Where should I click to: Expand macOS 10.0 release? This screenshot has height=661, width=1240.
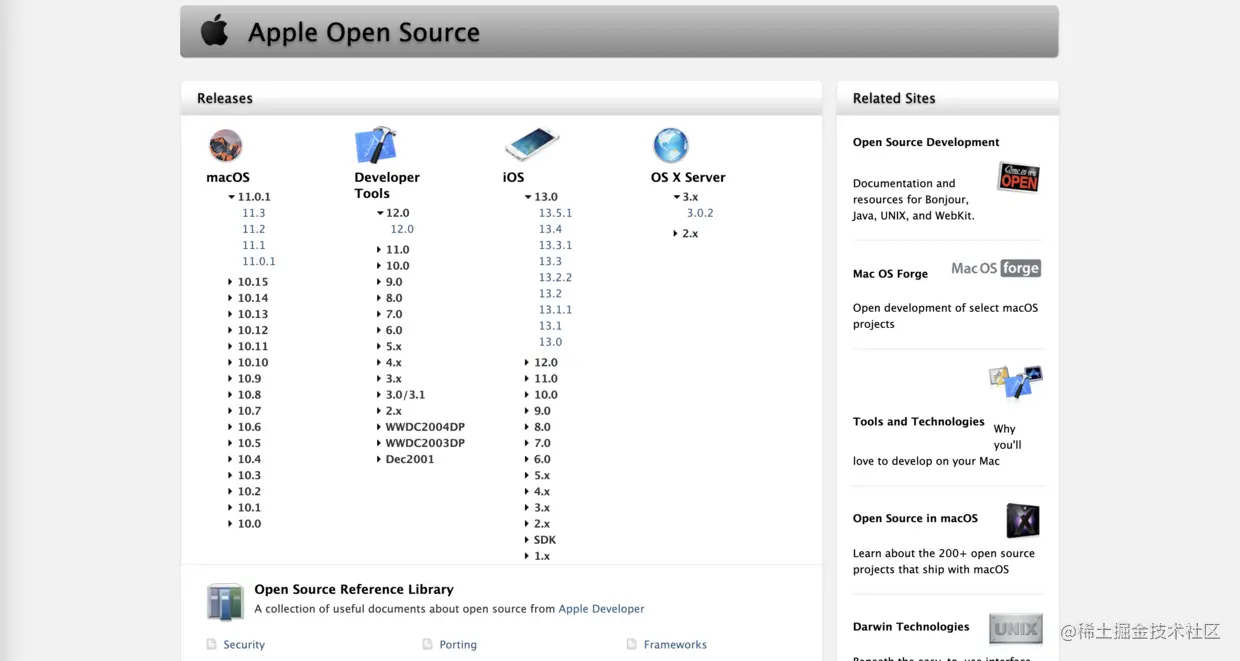point(230,524)
